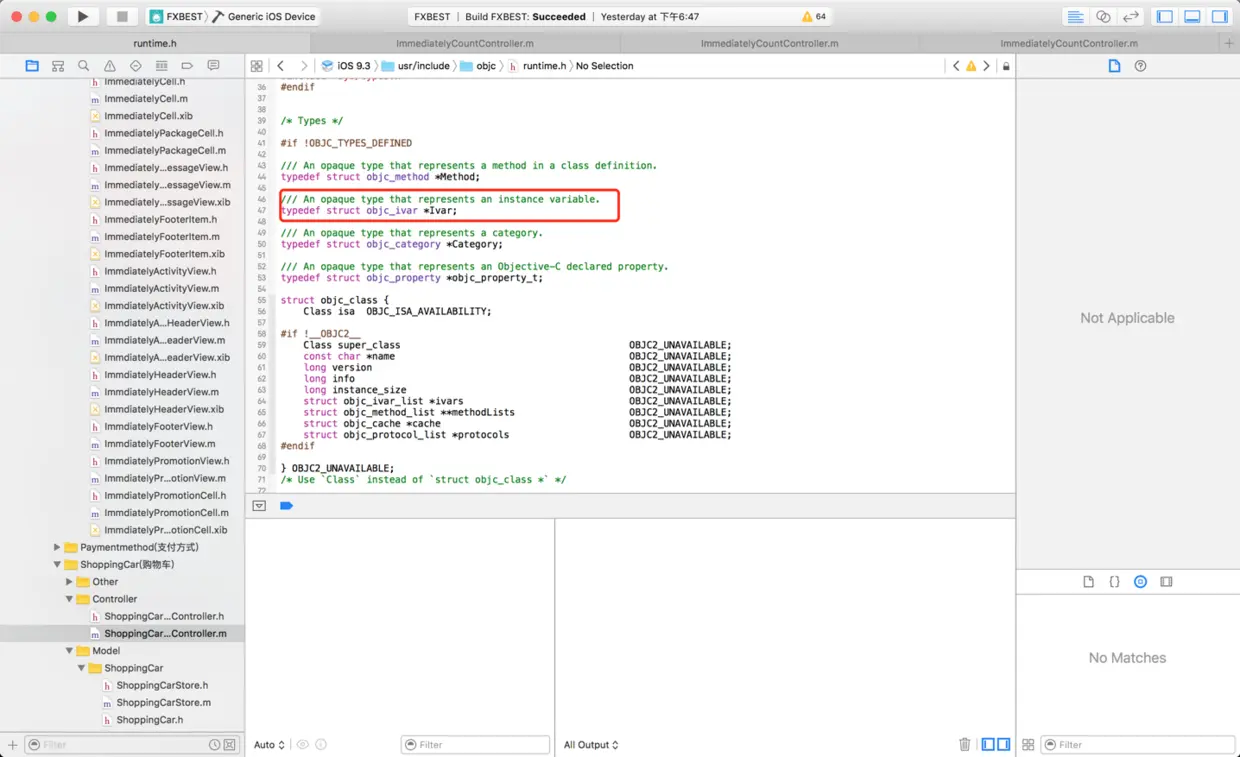Toggle breakpoints activation in debug bar
1240x757 pixels.
pos(286,506)
